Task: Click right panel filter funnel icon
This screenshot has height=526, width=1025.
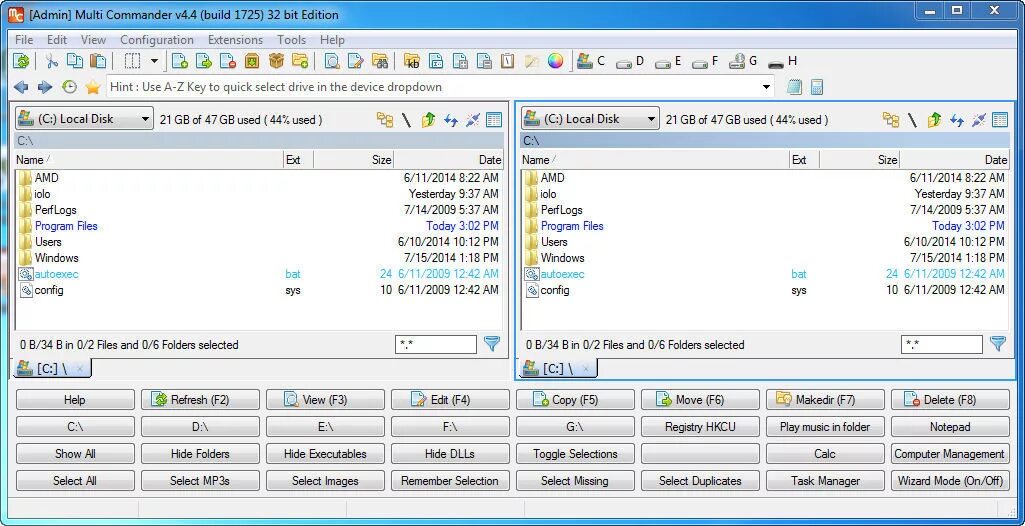Action: 998,344
